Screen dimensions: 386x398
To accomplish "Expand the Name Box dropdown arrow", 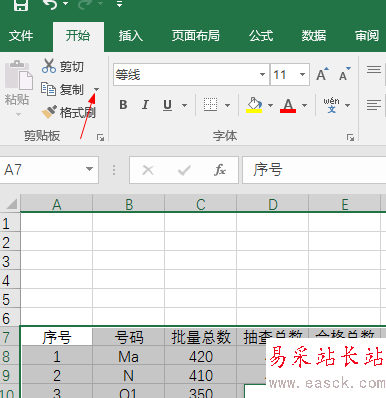I will pos(89,169).
